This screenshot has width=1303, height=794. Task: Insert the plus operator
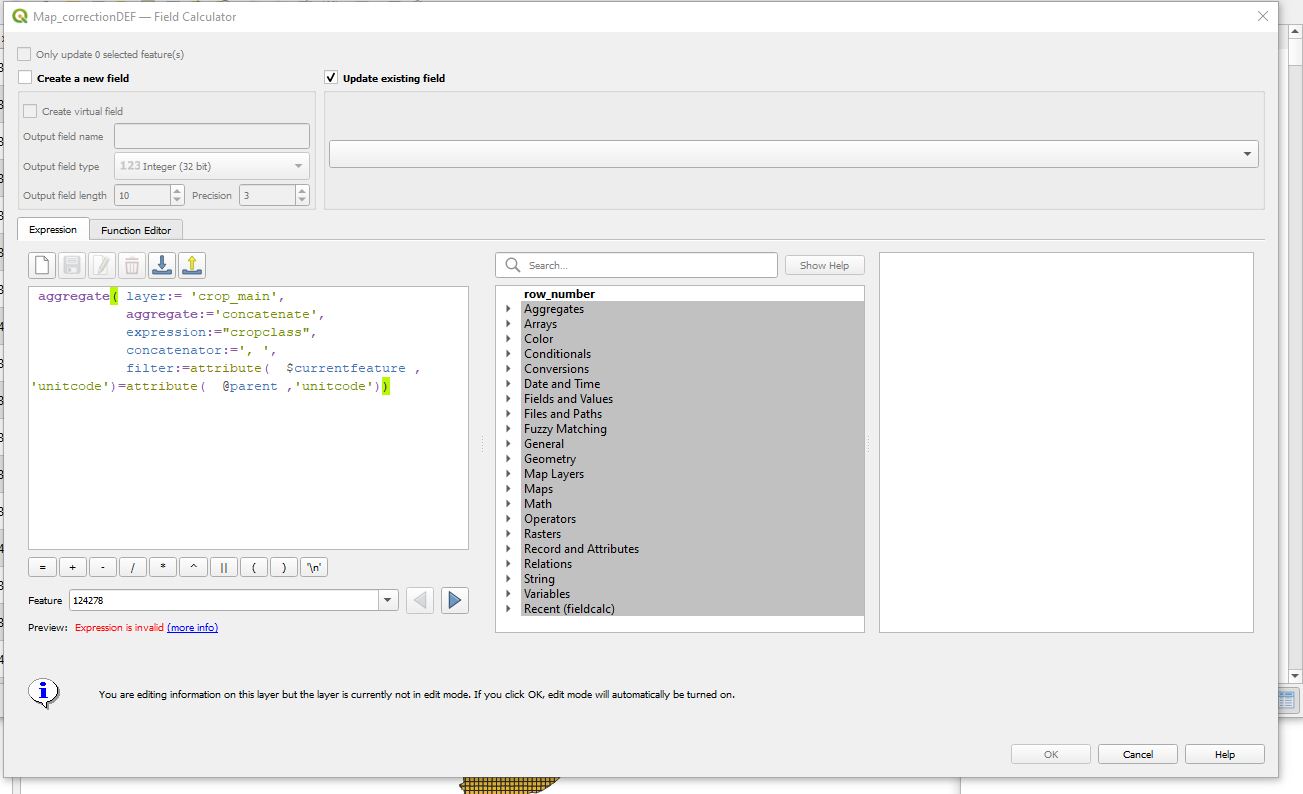pyautogui.click(x=72, y=567)
